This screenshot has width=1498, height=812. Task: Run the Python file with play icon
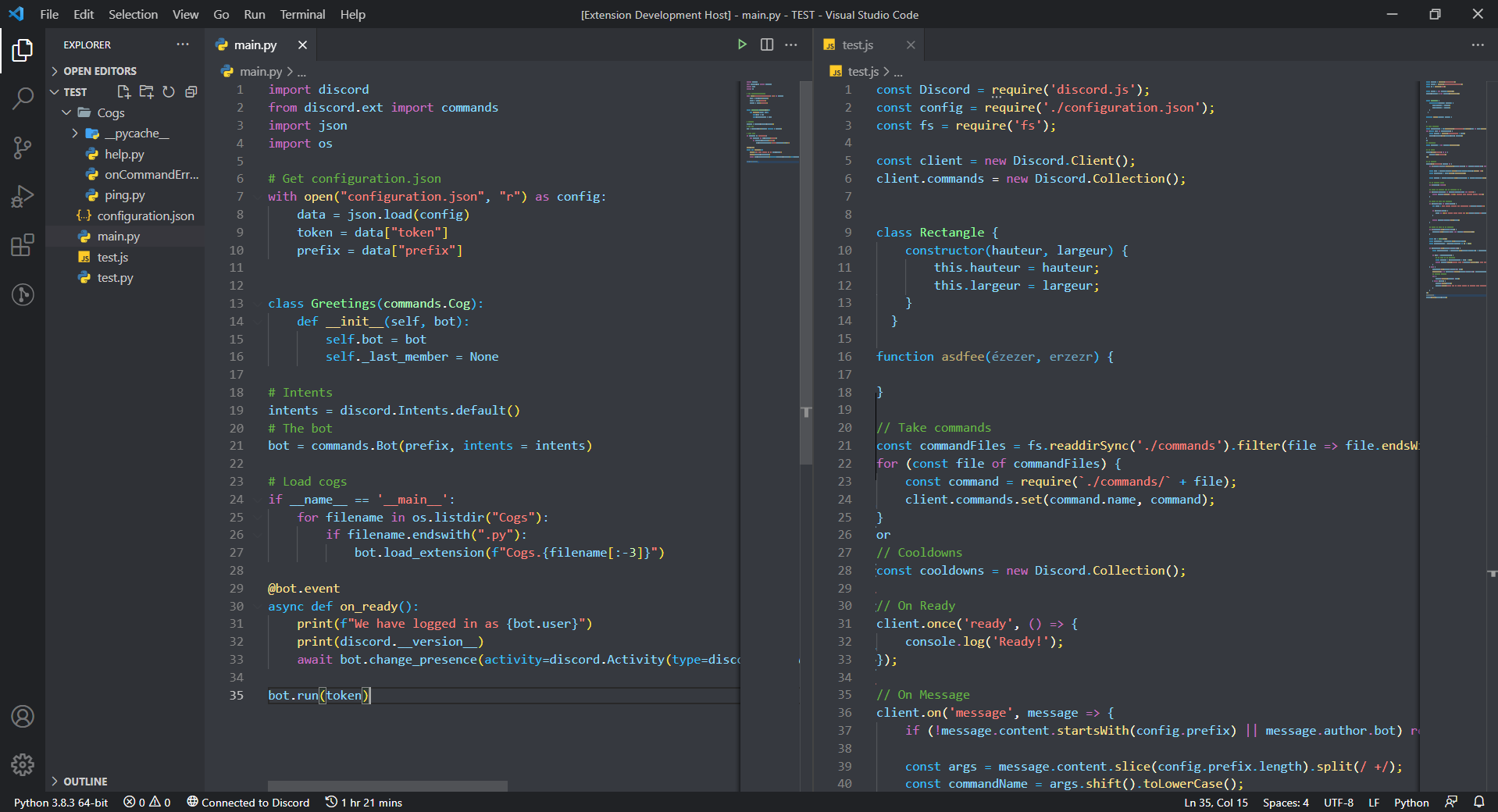(742, 45)
